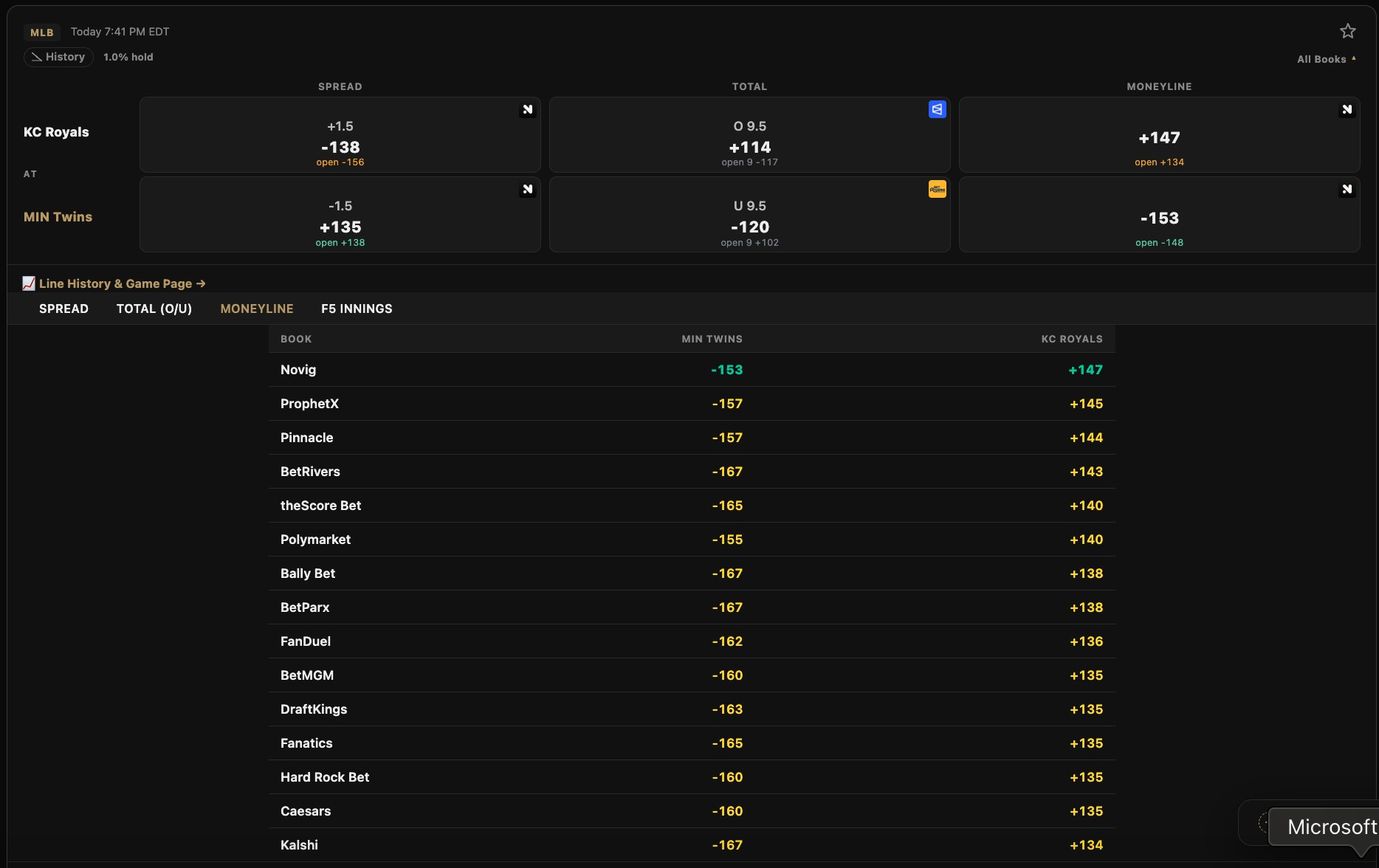1379x868 pixels.
Task: Select the MIN Twins -1.5 spread at +135
Action: (x=340, y=215)
